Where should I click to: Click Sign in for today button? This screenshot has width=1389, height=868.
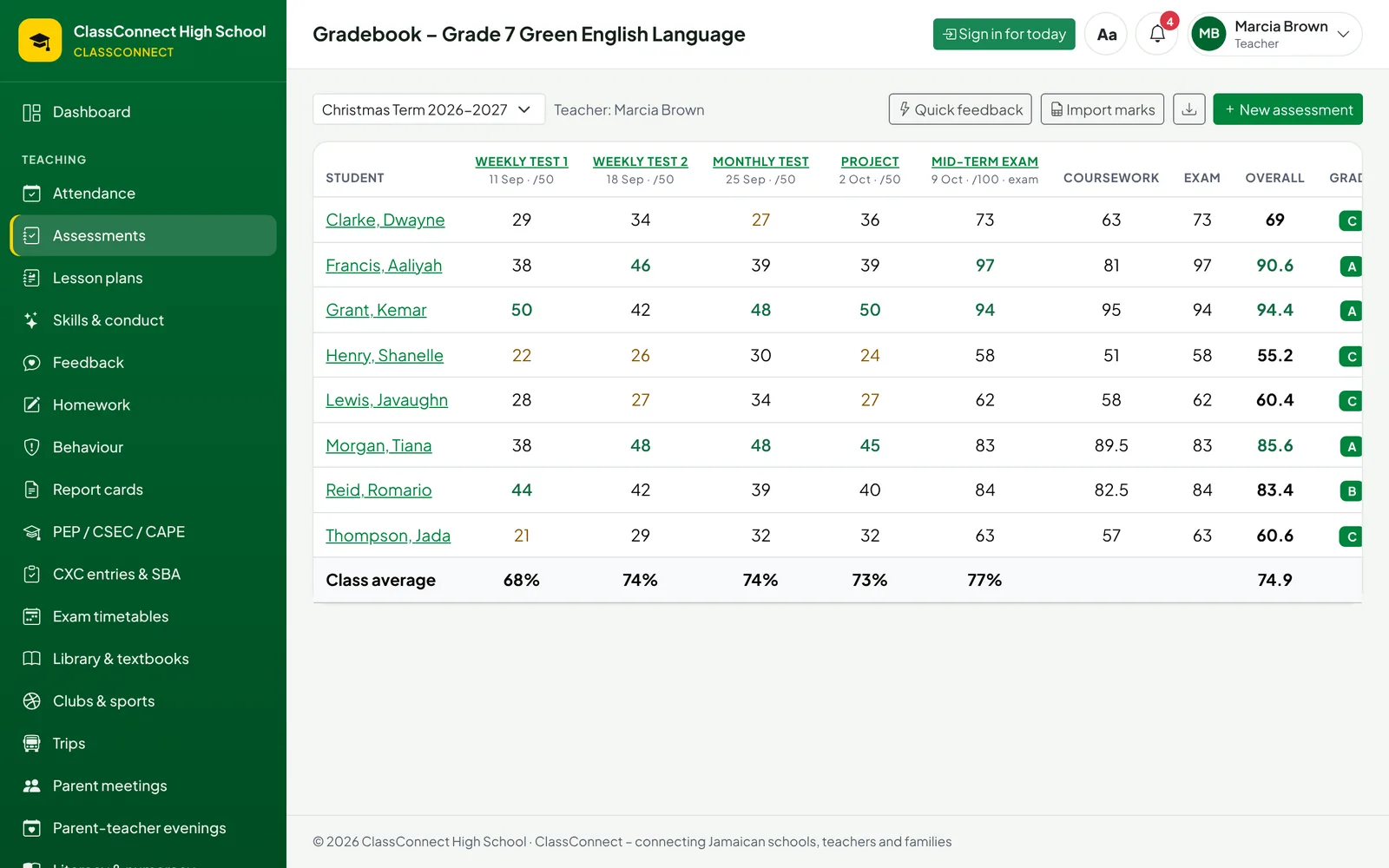click(x=1004, y=34)
